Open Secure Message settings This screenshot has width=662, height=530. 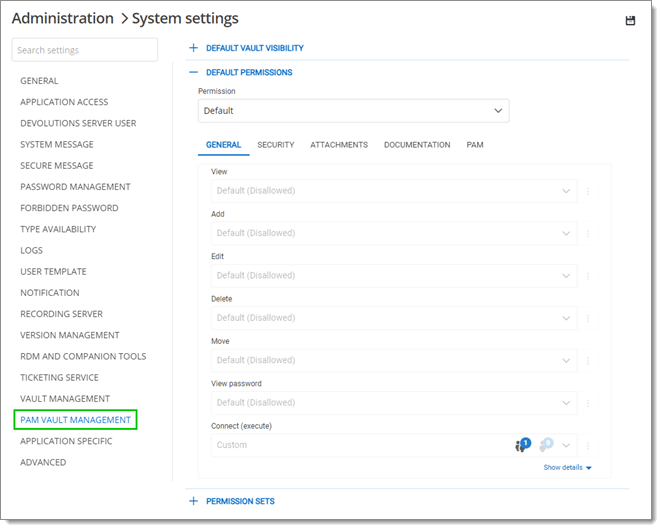(57, 166)
